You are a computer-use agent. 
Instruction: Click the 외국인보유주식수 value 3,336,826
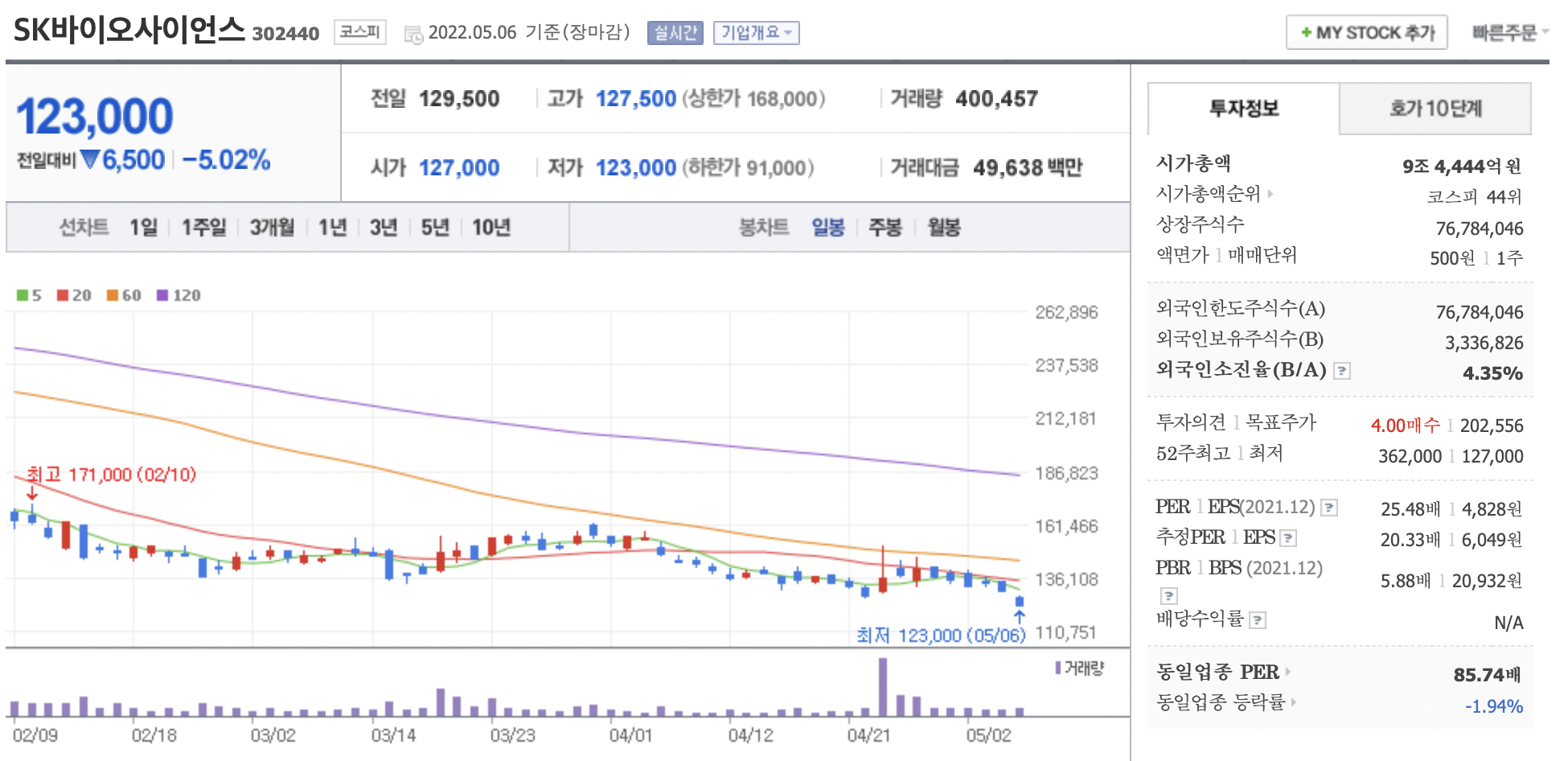click(x=1484, y=343)
